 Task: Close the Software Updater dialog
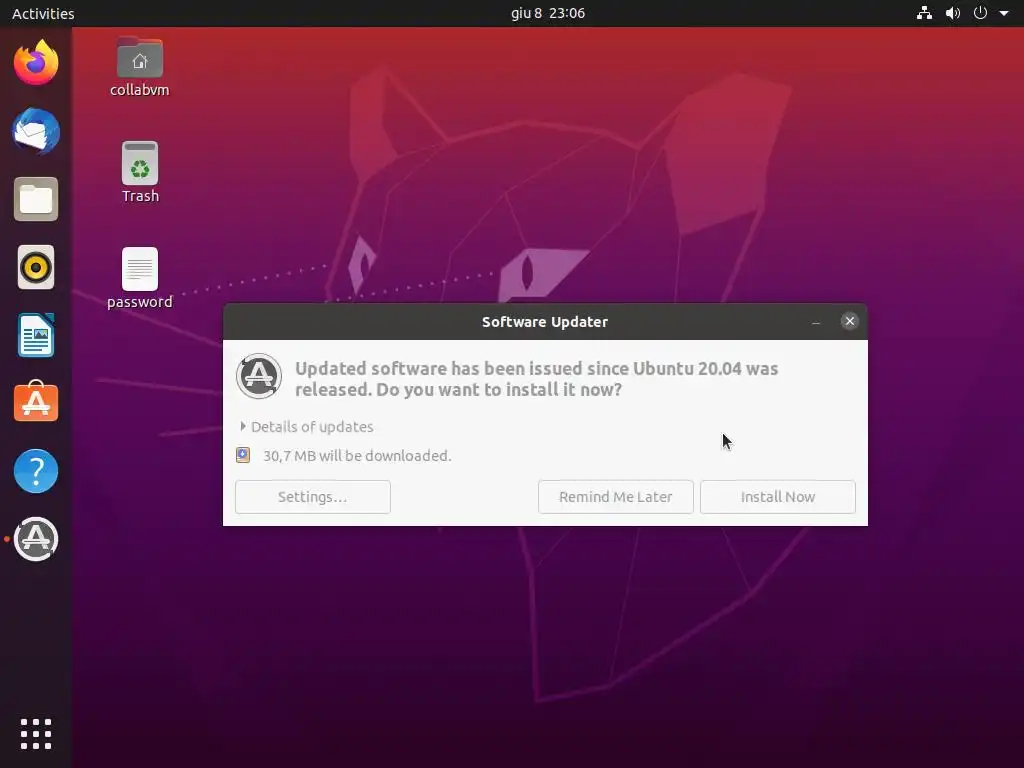[850, 321]
